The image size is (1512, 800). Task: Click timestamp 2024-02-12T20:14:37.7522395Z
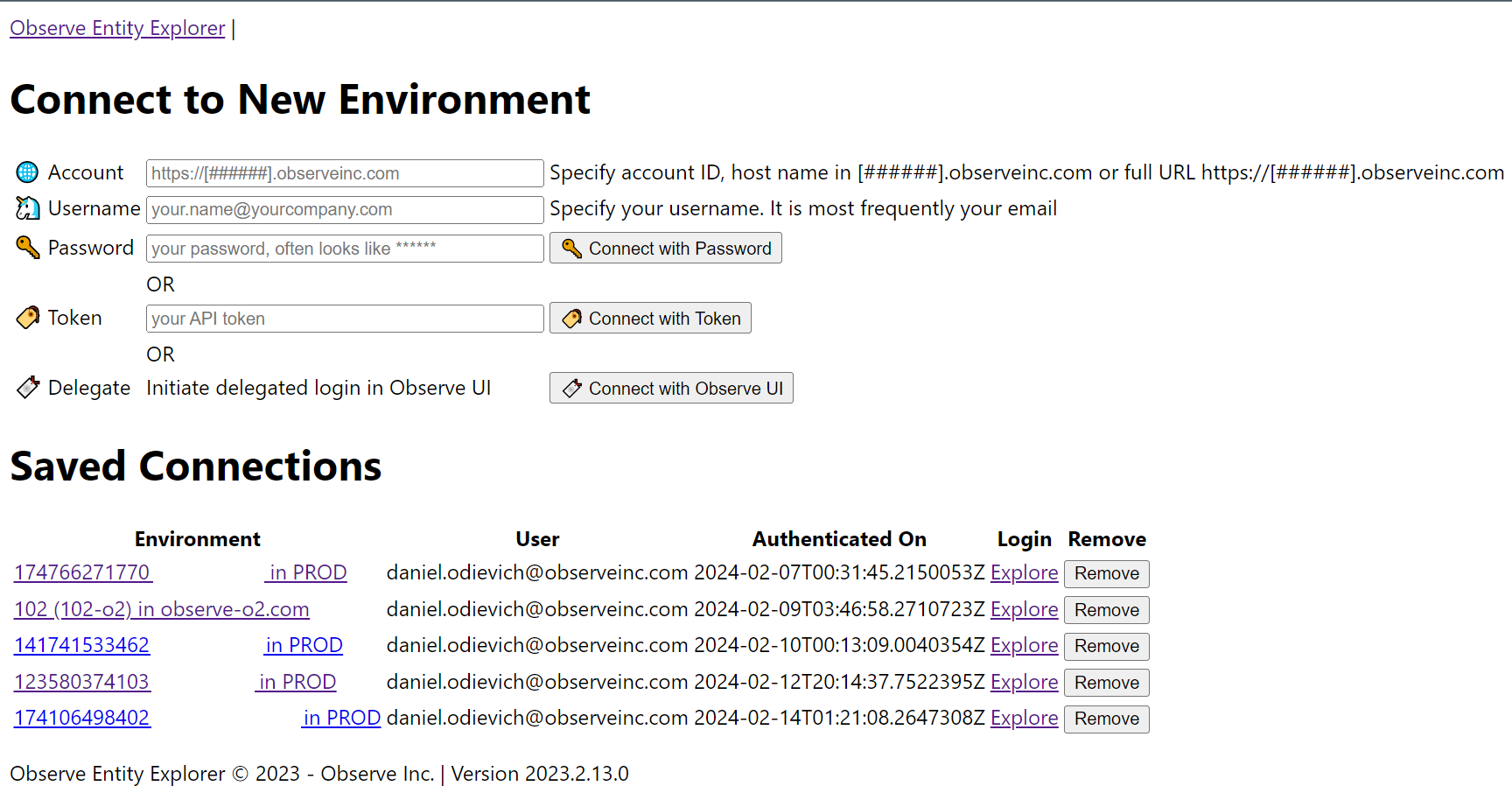pyautogui.click(x=839, y=682)
